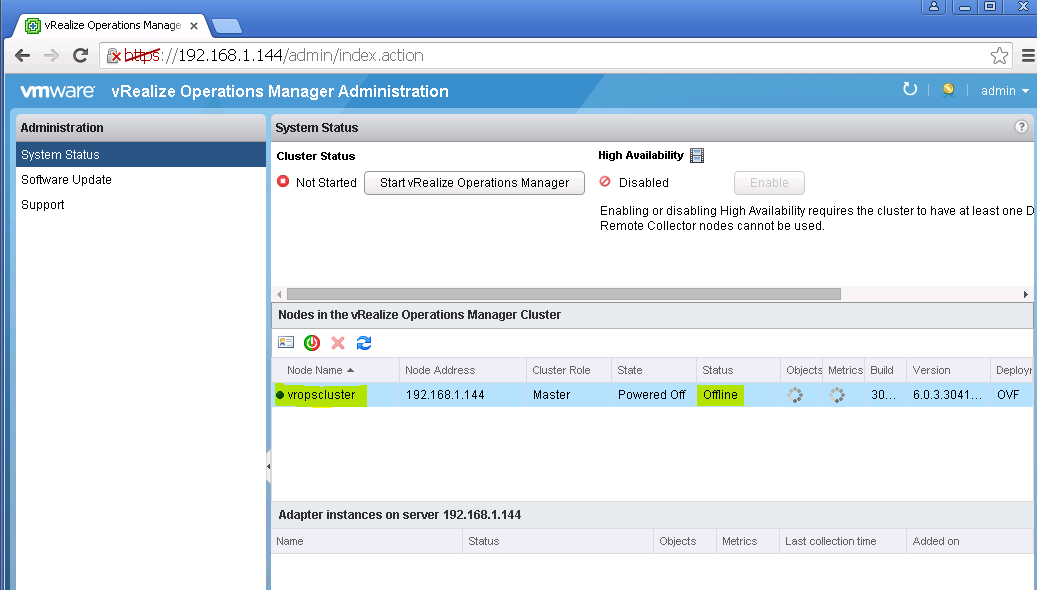The width and height of the screenshot is (1037, 590).
Task: Click the take node online/offline power icon
Action: point(312,343)
